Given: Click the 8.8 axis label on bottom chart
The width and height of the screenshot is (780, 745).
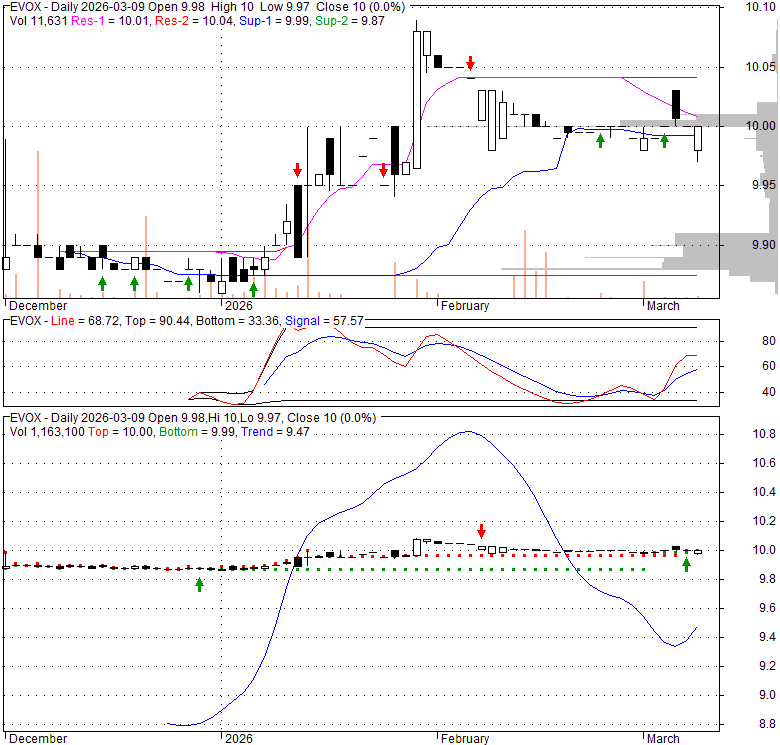Looking at the screenshot, I should tap(767, 724).
